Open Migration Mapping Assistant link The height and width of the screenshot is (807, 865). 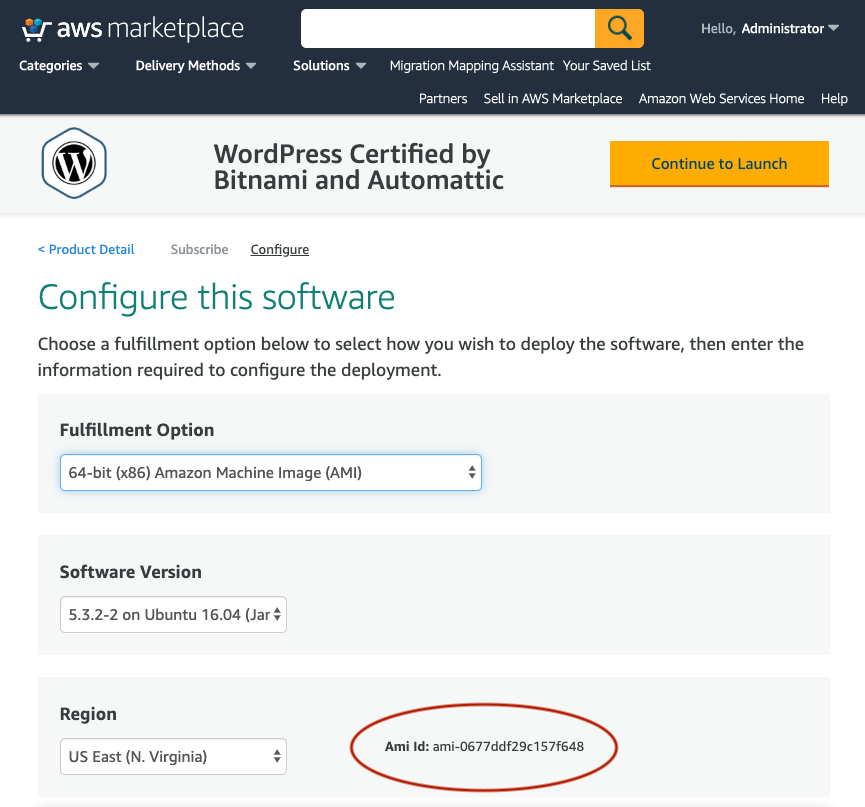coord(471,66)
